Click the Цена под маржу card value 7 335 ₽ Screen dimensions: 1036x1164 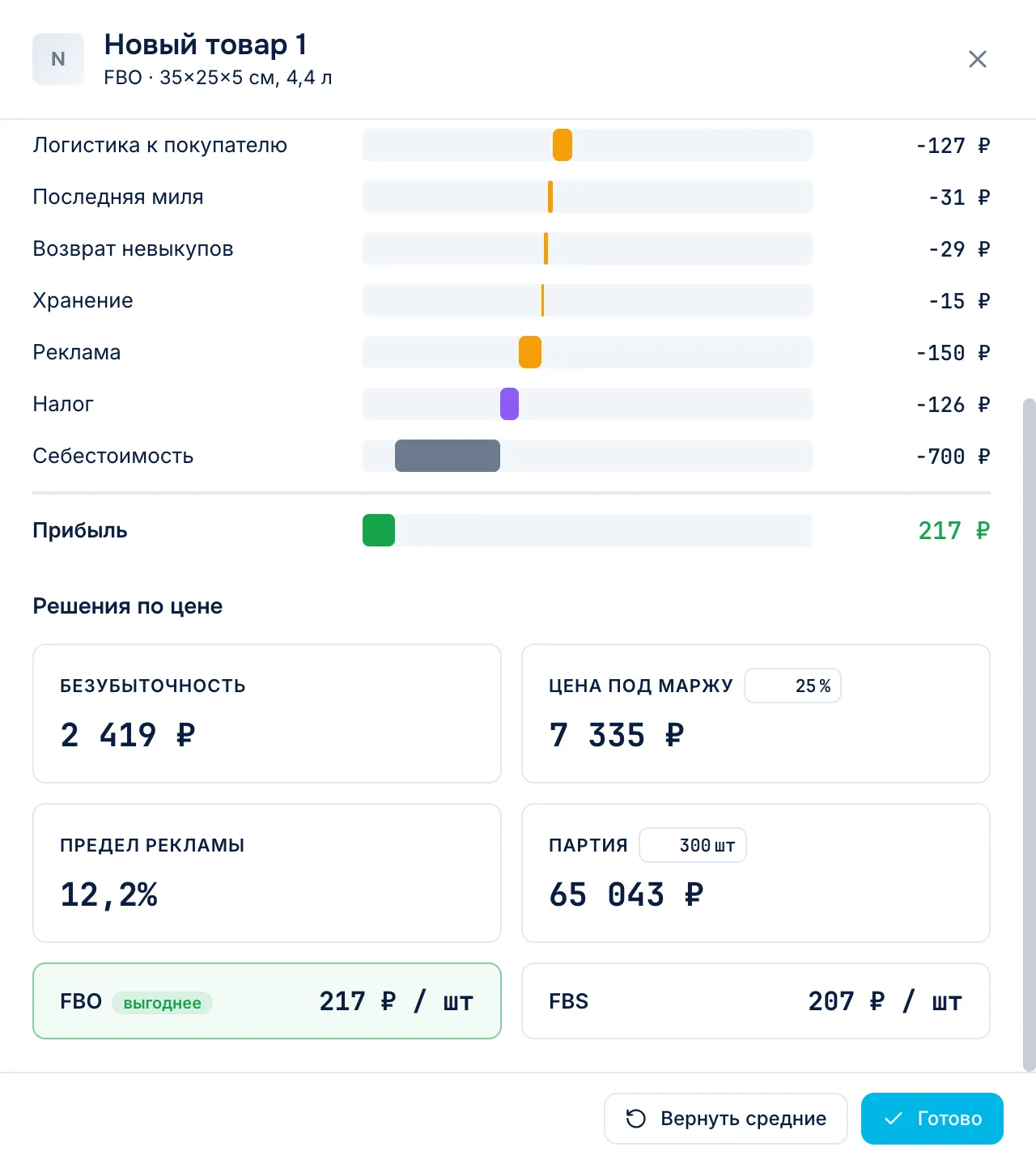point(617,735)
